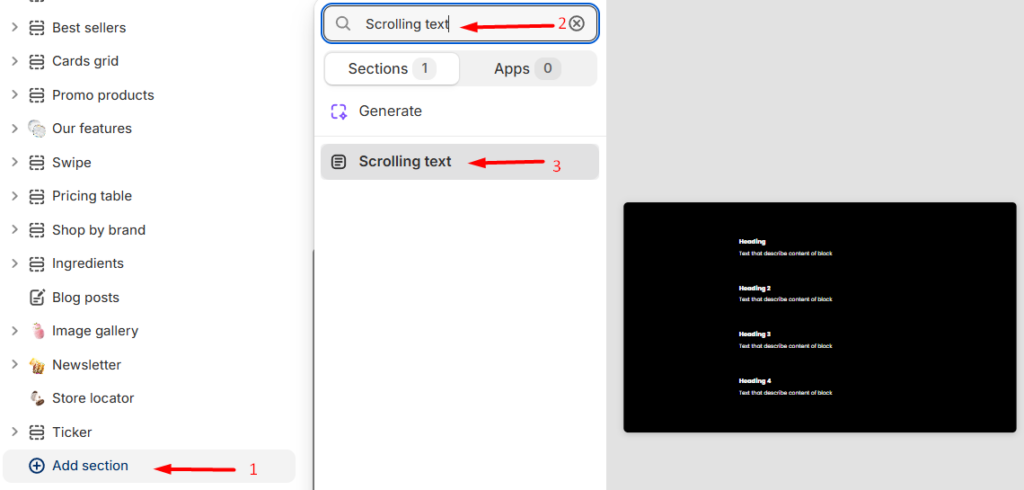1024x490 pixels.
Task: Select the Our features label
Action: 92,129
